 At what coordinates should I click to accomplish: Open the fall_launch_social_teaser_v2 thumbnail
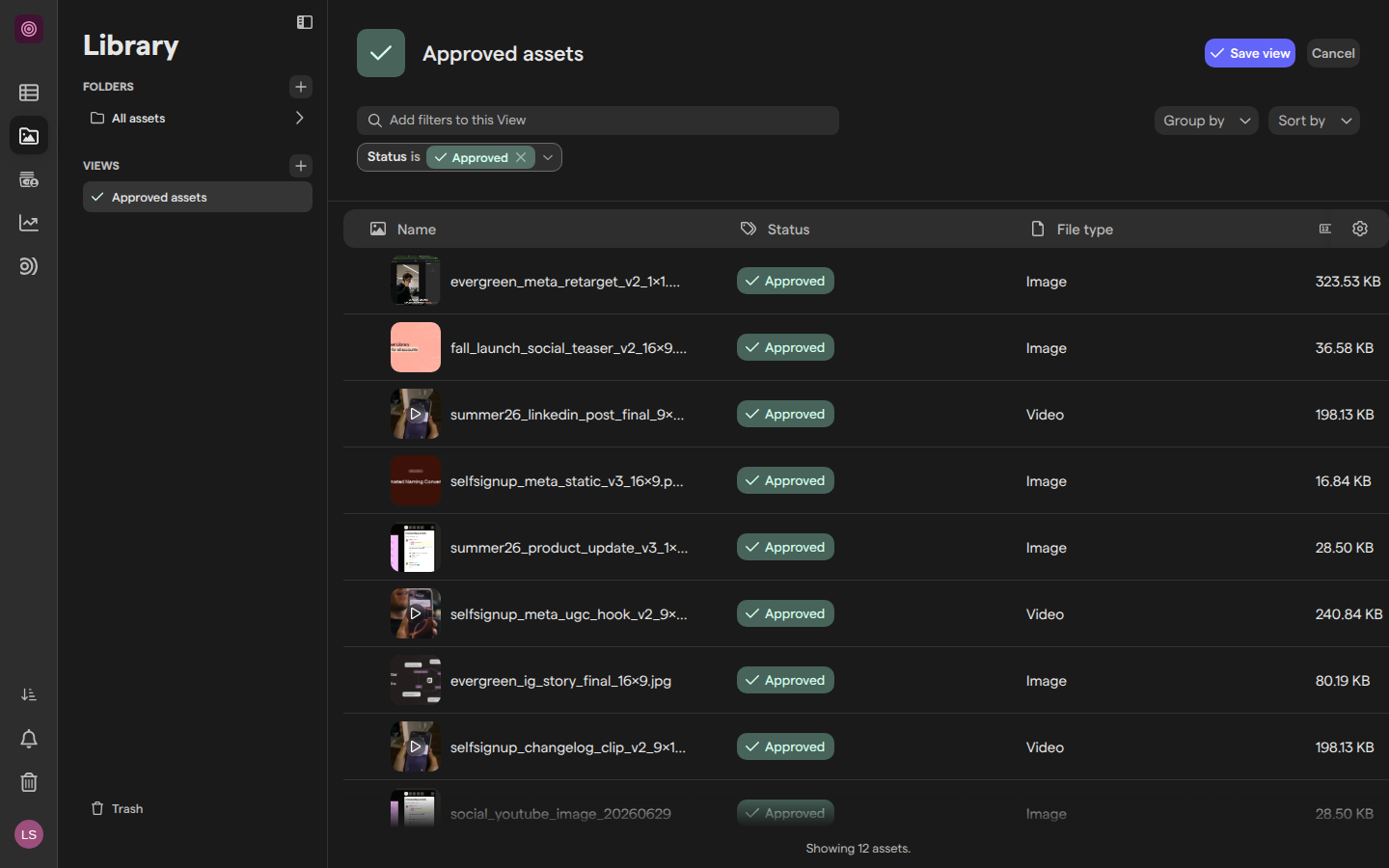(416, 347)
